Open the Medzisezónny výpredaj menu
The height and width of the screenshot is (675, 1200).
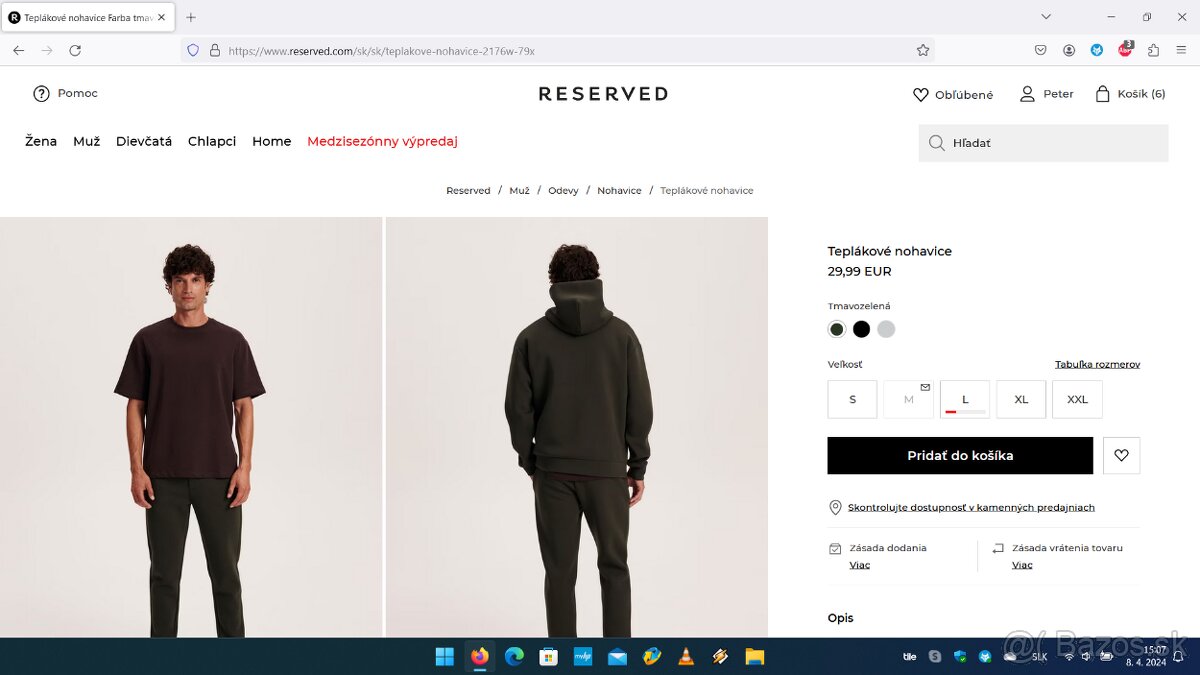(382, 141)
